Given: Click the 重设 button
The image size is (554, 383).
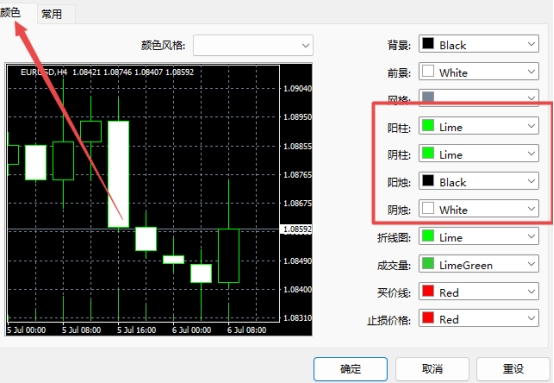Looking at the screenshot, I should coord(513,369).
